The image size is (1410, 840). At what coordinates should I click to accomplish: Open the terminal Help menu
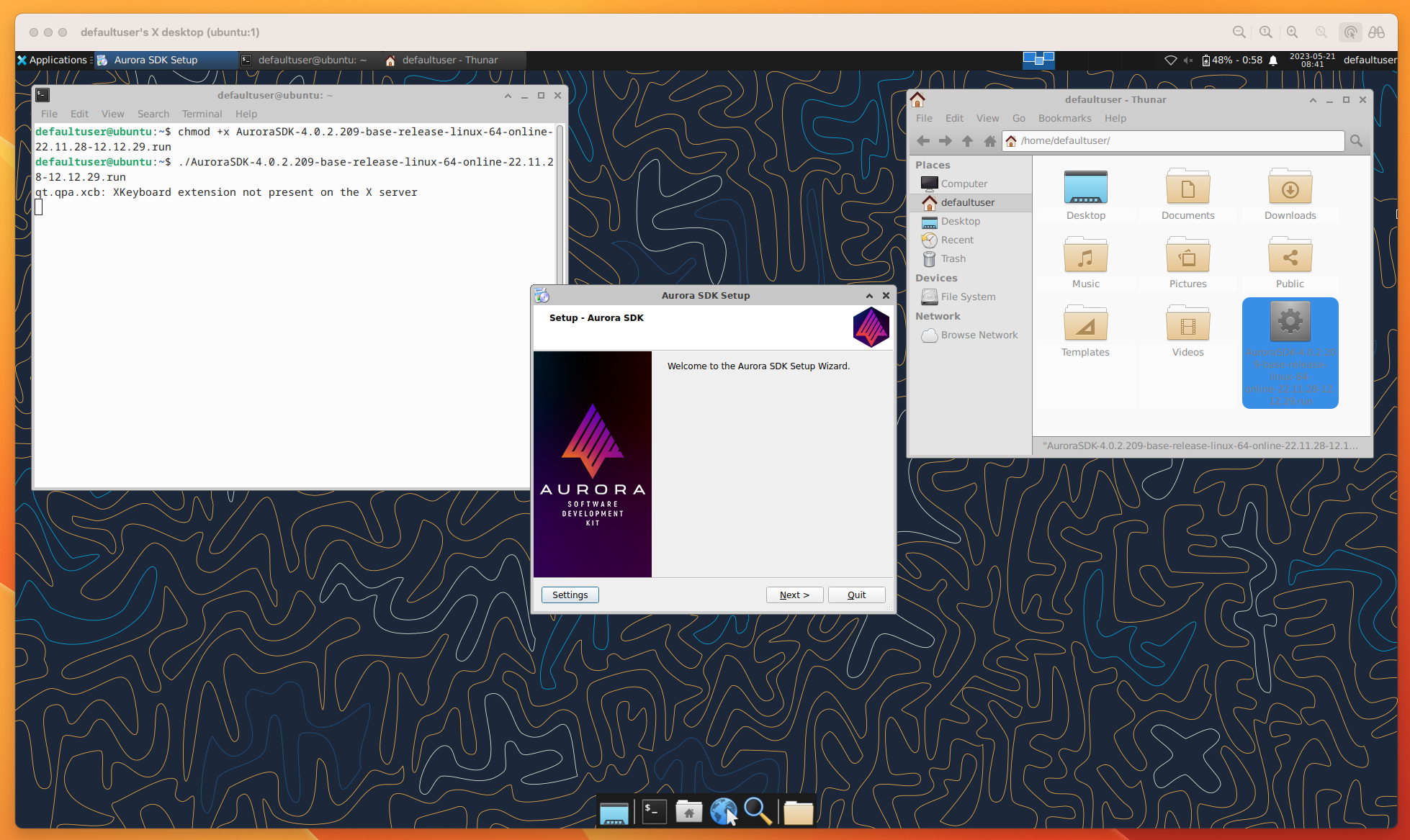[246, 114]
